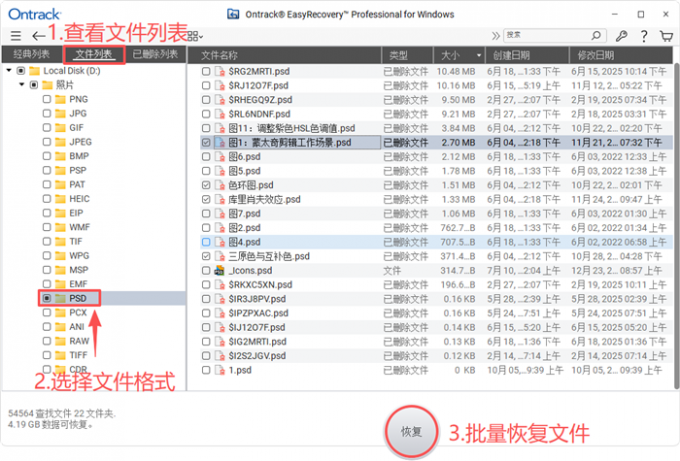Viewport: 680px width, 461px height.
Task: Collapse the Local Disk (D:) node
Action: 9,70
